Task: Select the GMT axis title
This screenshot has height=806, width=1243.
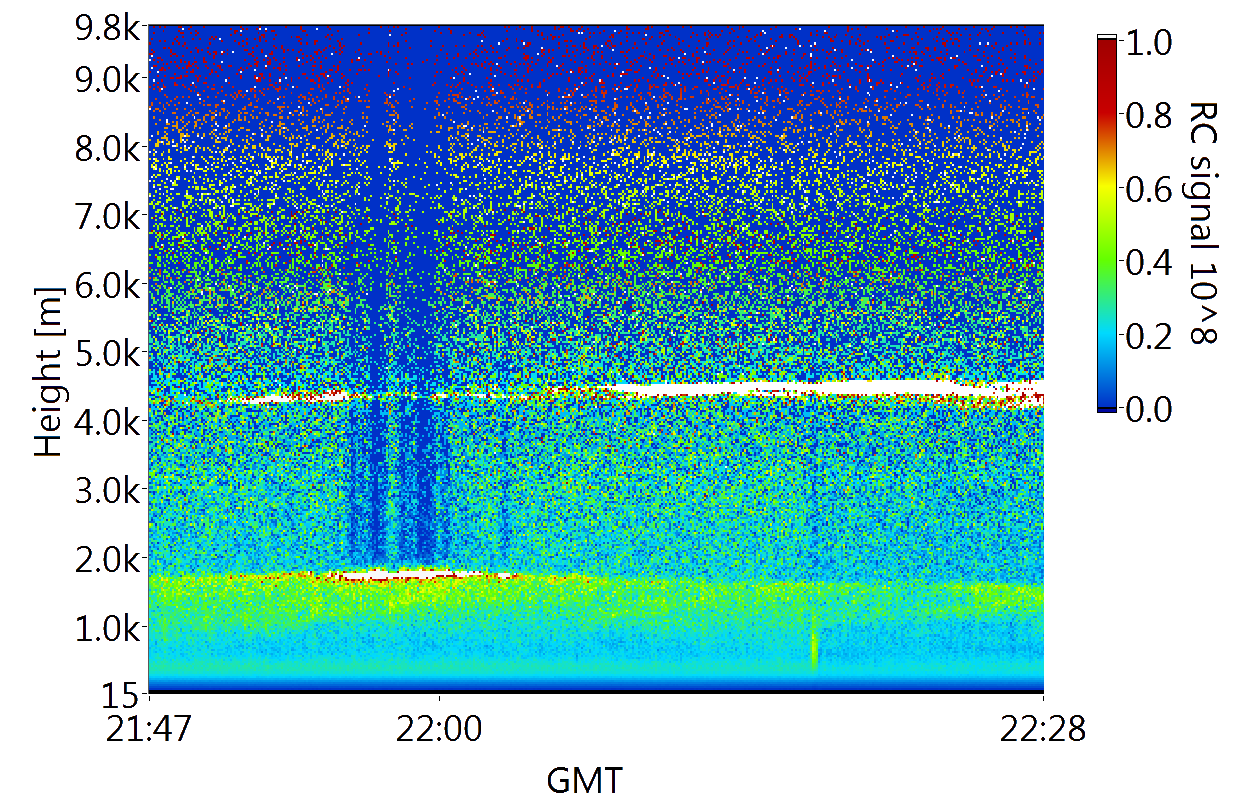Action: click(x=584, y=780)
